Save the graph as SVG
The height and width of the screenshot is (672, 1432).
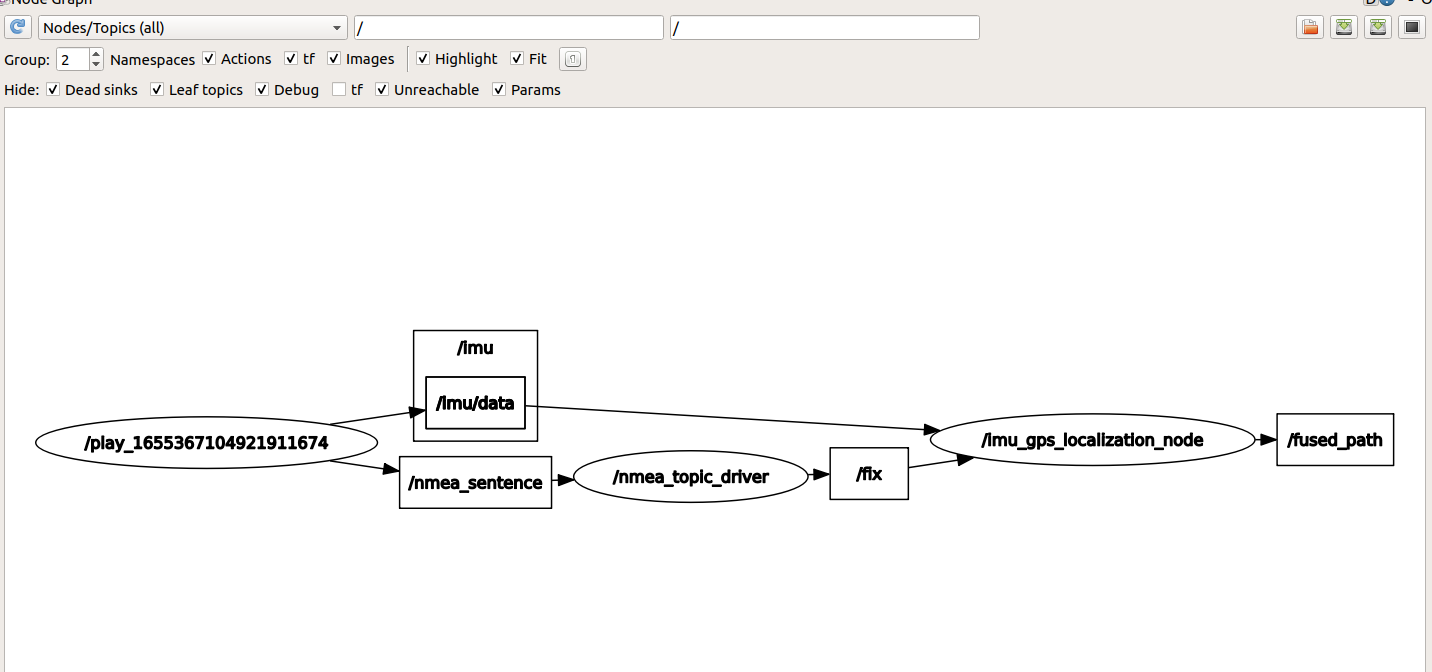(1378, 28)
